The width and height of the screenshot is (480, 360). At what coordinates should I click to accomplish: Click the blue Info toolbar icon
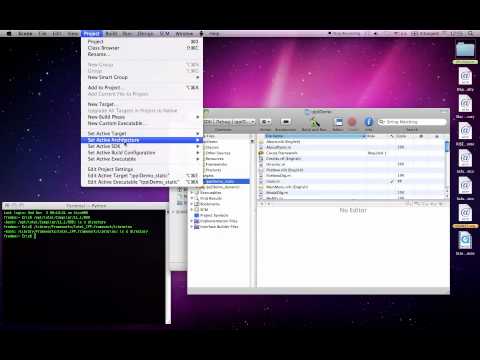click(x=368, y=122)
